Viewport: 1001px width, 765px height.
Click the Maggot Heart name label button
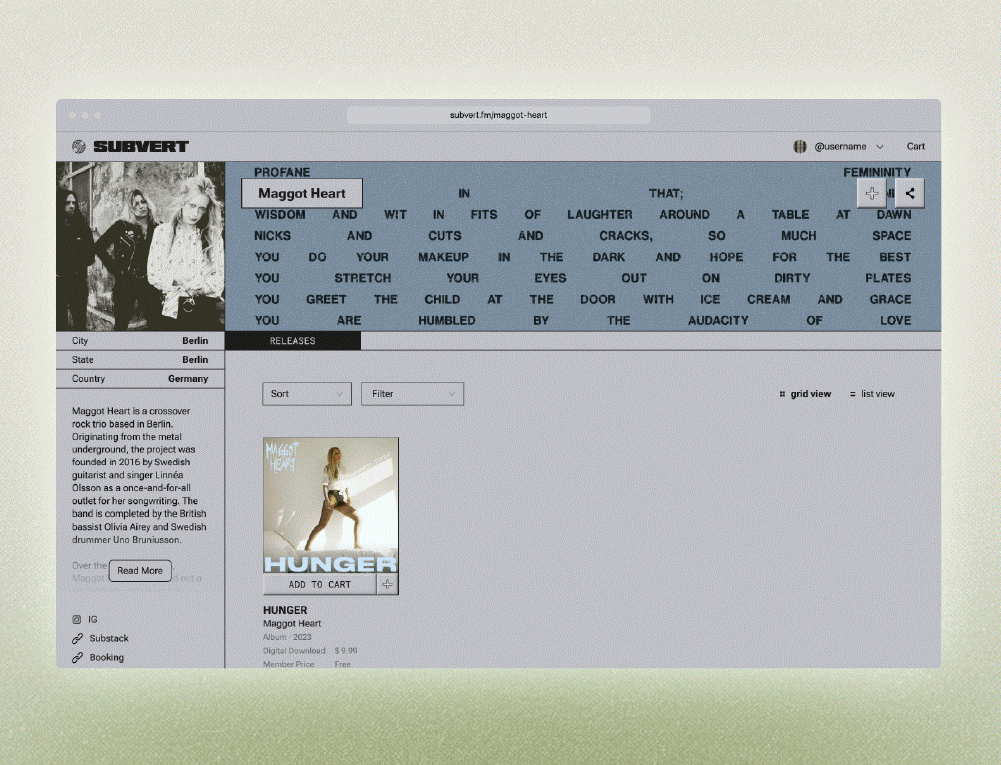click(302, 193)
